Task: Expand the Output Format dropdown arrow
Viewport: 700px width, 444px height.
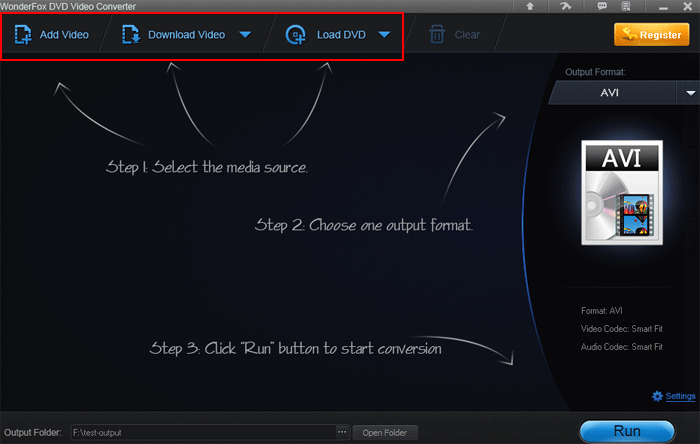Action: click(x=690, y=93)
